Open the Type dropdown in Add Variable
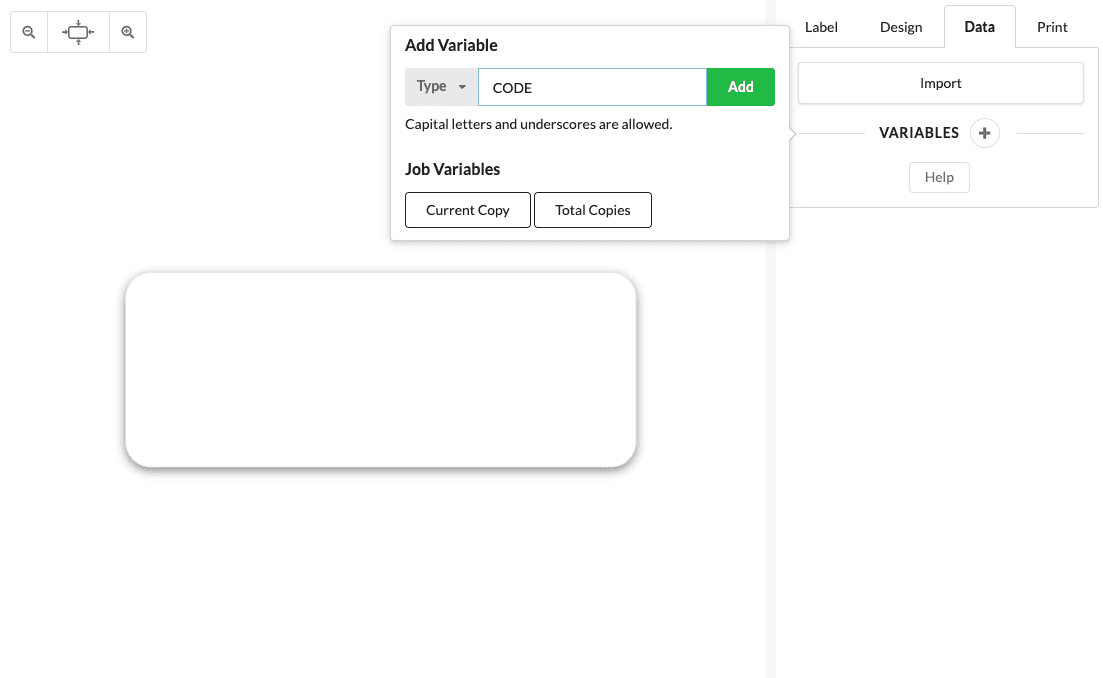 coord(440,87)
